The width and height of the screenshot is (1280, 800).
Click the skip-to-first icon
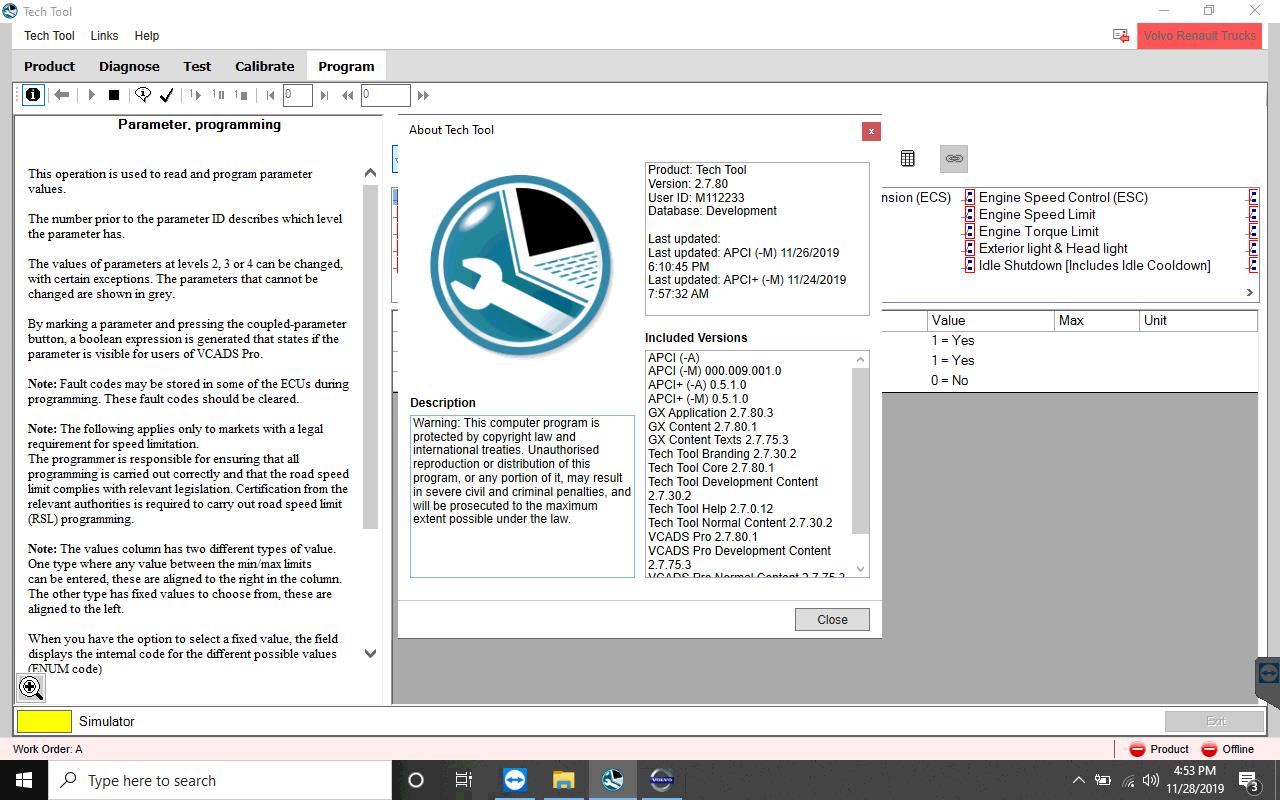tap(270, 95)
